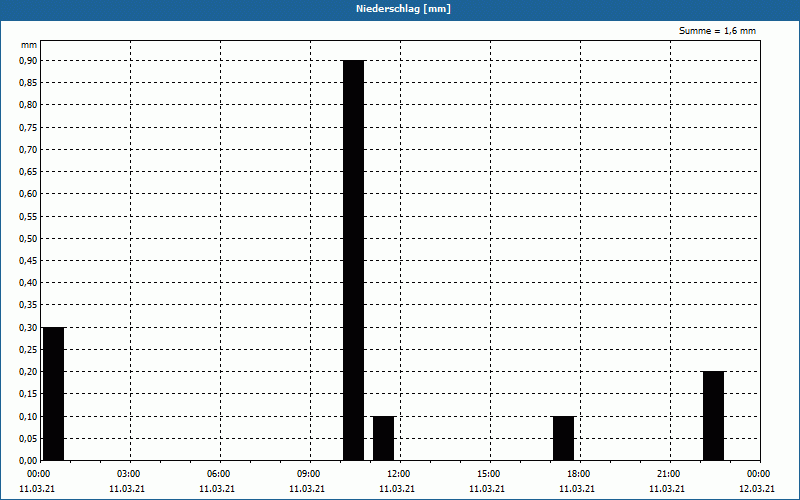This screenshot has width=800, height=500.
Task: Click the 12:00 time label
Action: 398,474
